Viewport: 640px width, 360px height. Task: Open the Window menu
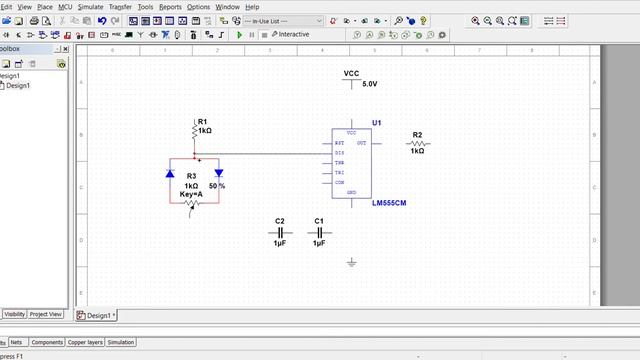coord(227,7)
